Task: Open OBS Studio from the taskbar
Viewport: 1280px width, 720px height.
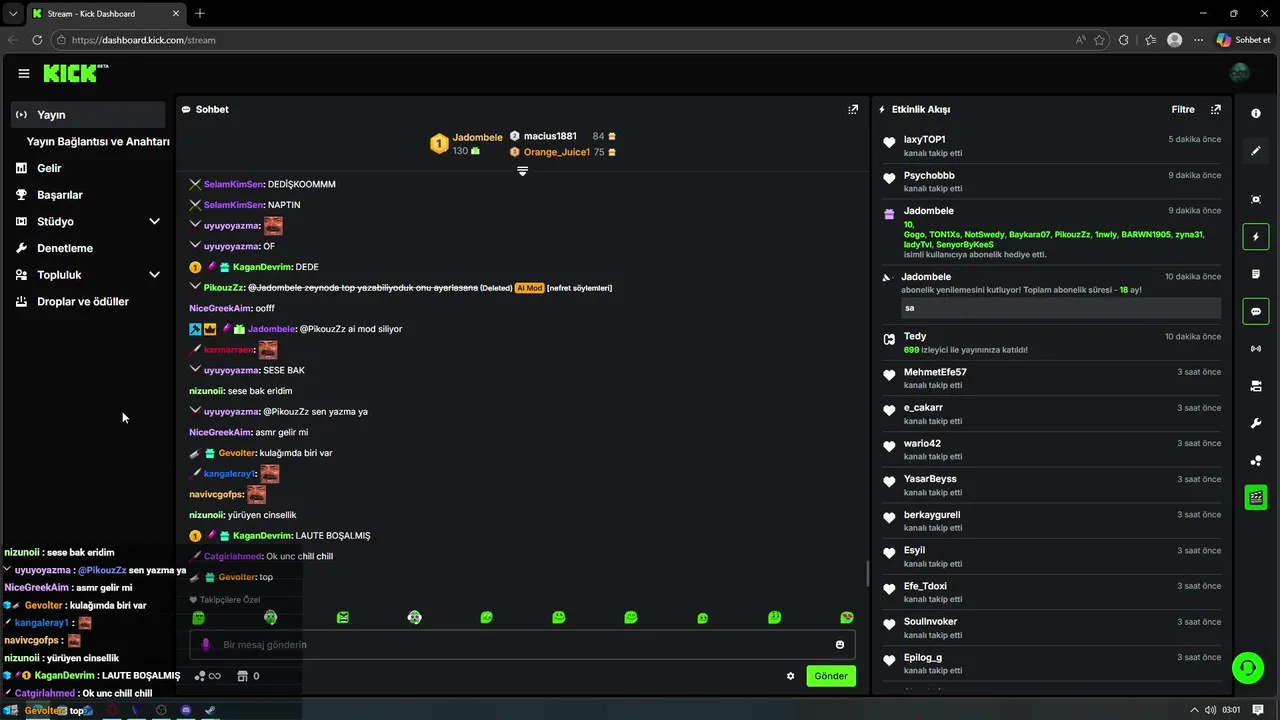Action: point(161,711)
